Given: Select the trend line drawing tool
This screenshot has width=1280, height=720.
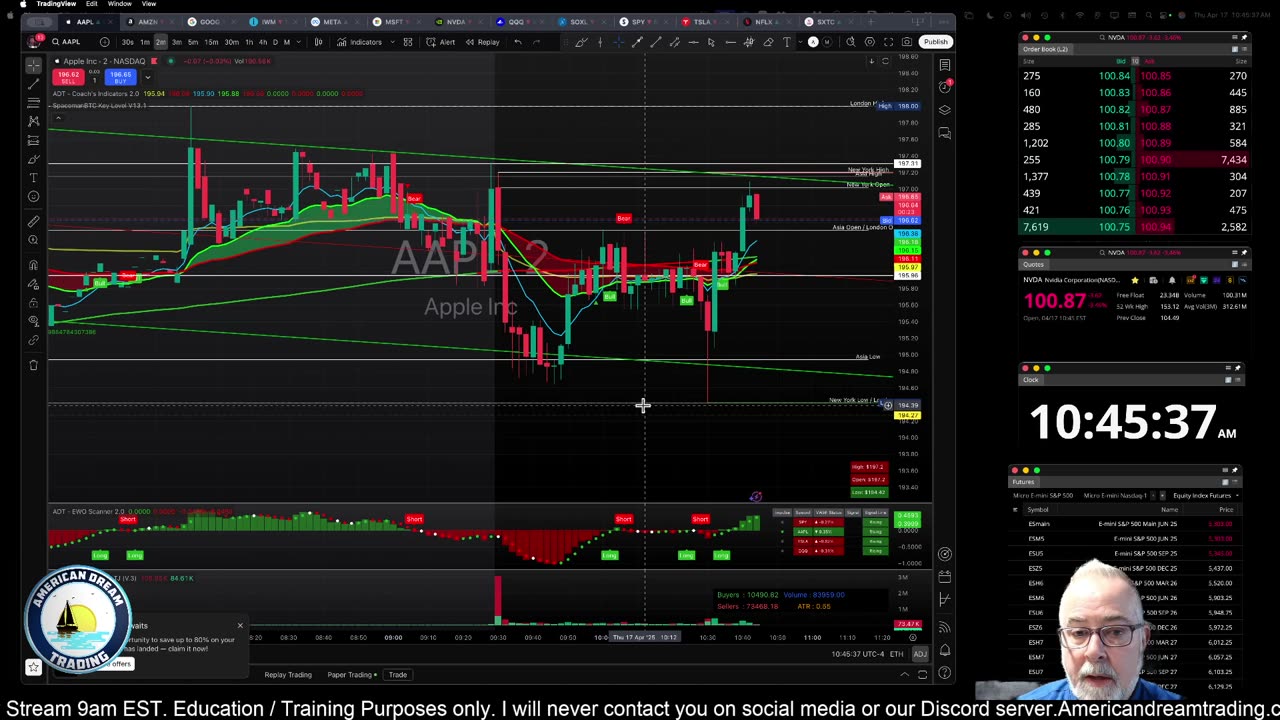Looking at the screenshot, I should pos(33,84).
